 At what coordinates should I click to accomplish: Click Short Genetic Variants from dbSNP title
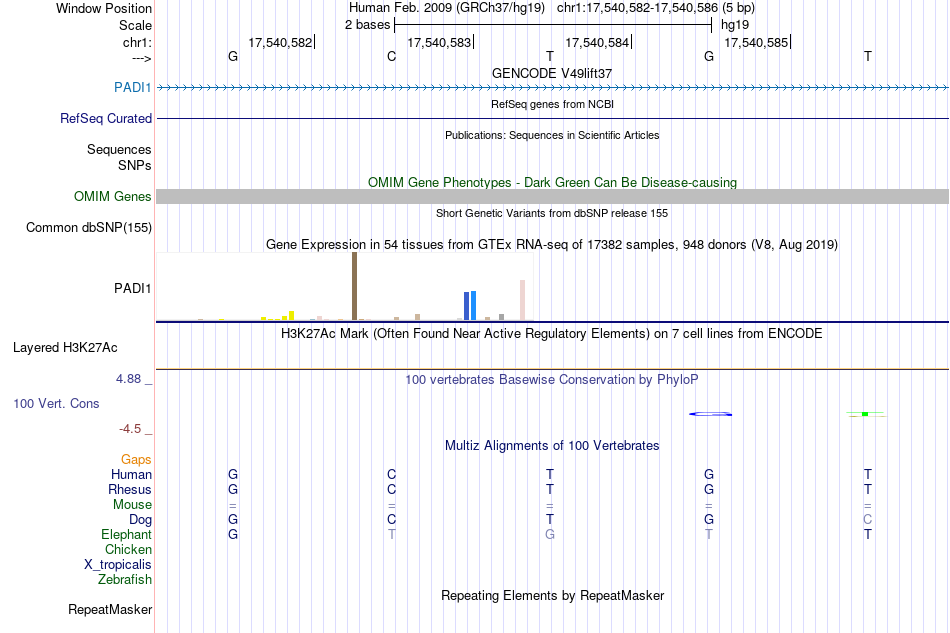552,213
